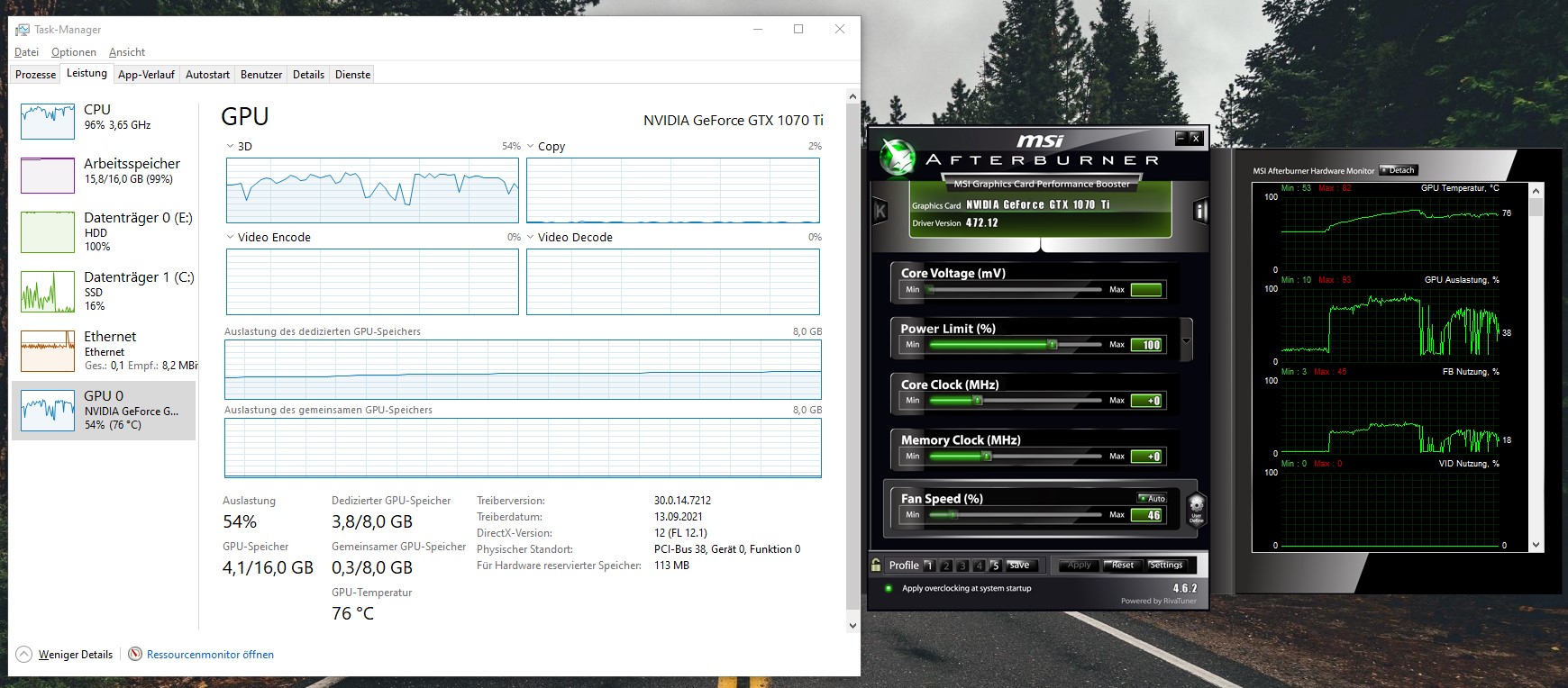Image resolution: width=1568 pixels, height=688 pixels.
Task: Open the Optionen menu
Action: click(x=73, y=52)
